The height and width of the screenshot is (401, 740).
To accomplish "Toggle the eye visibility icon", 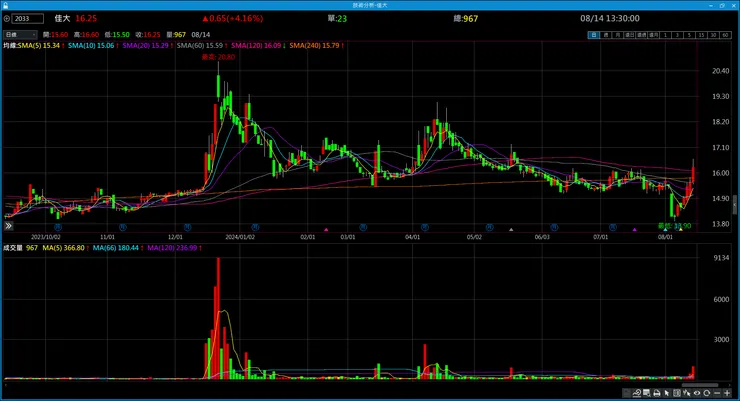I will pyautogui.click(x=697, y=393).
